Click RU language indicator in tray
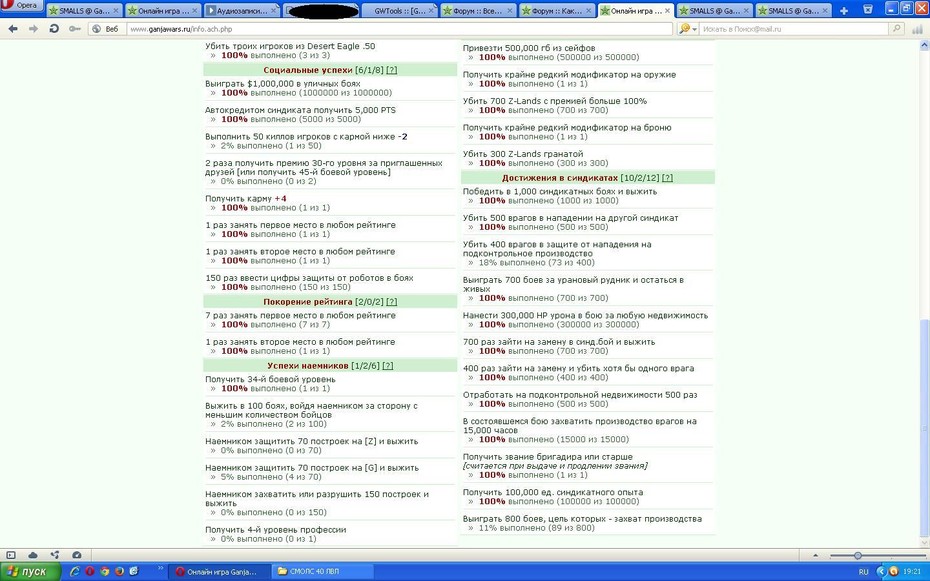The image size is (930, 581). click(x=863, y=572)
